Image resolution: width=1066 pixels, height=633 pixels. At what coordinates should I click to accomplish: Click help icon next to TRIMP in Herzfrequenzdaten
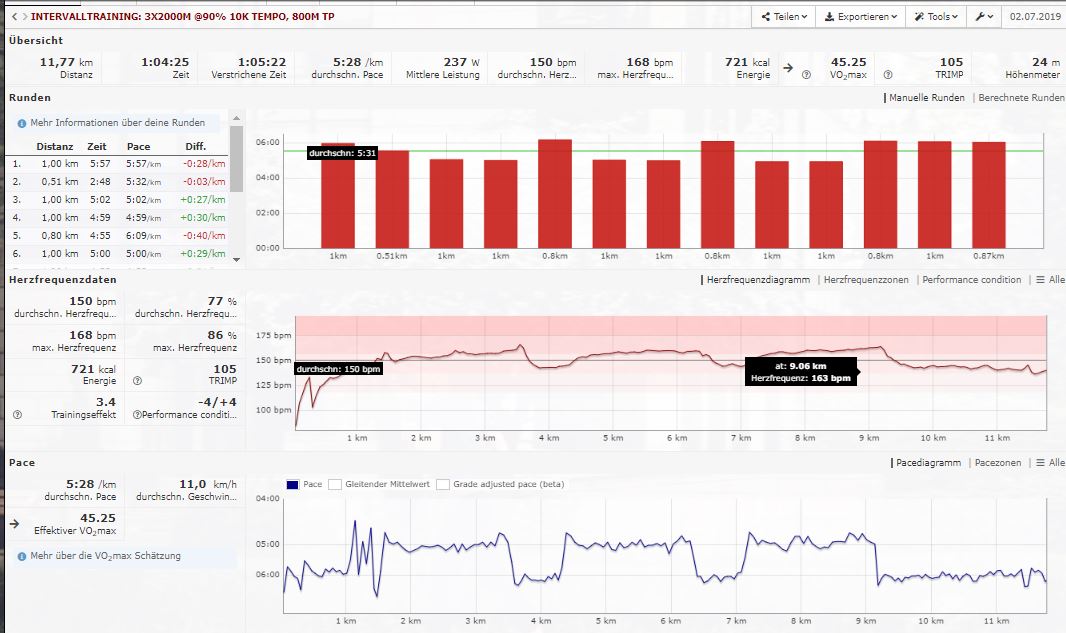pos(136,381)
